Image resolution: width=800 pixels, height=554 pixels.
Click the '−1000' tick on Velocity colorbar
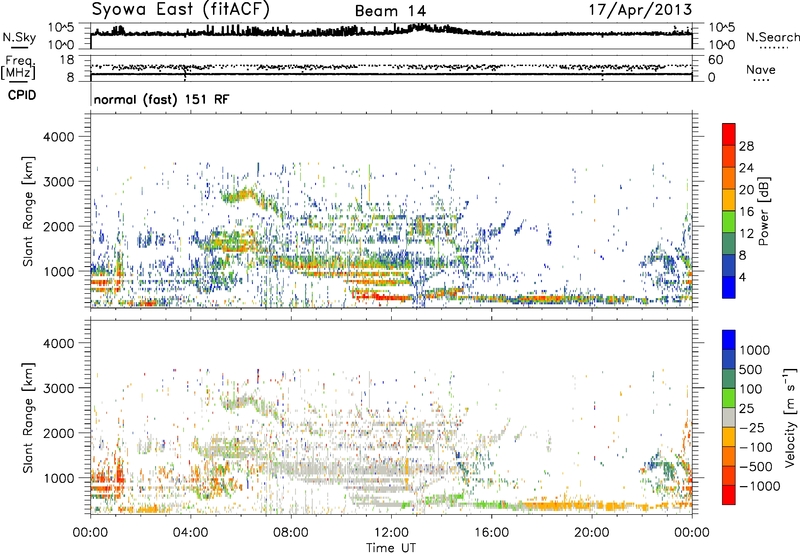point(760,486)
